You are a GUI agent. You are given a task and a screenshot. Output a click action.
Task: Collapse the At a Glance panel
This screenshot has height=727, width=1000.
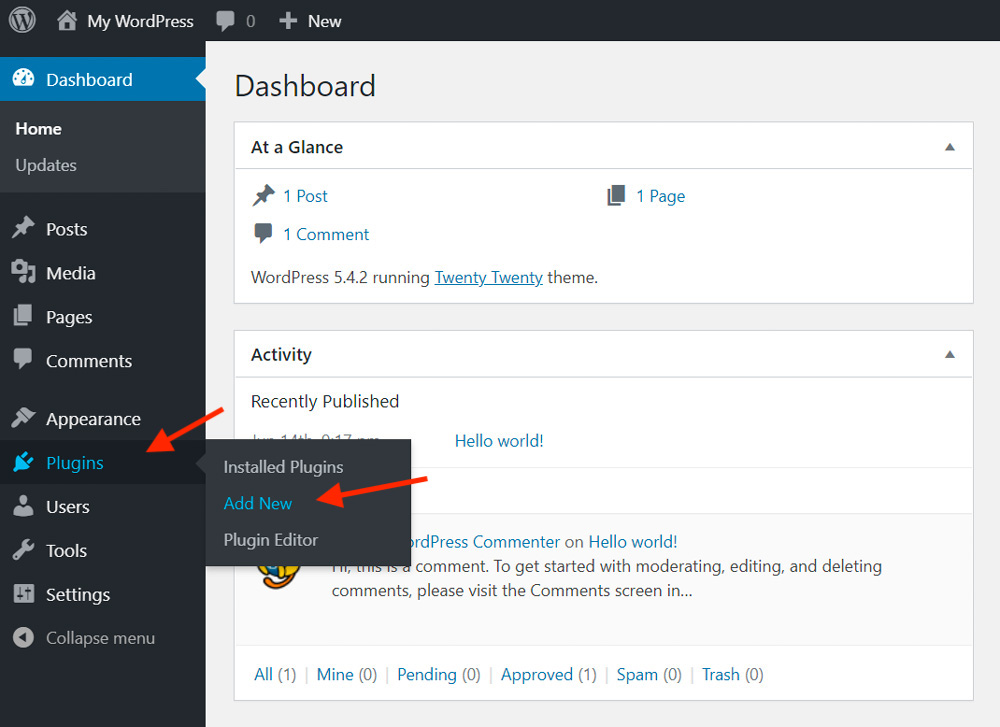coord(950,147)
